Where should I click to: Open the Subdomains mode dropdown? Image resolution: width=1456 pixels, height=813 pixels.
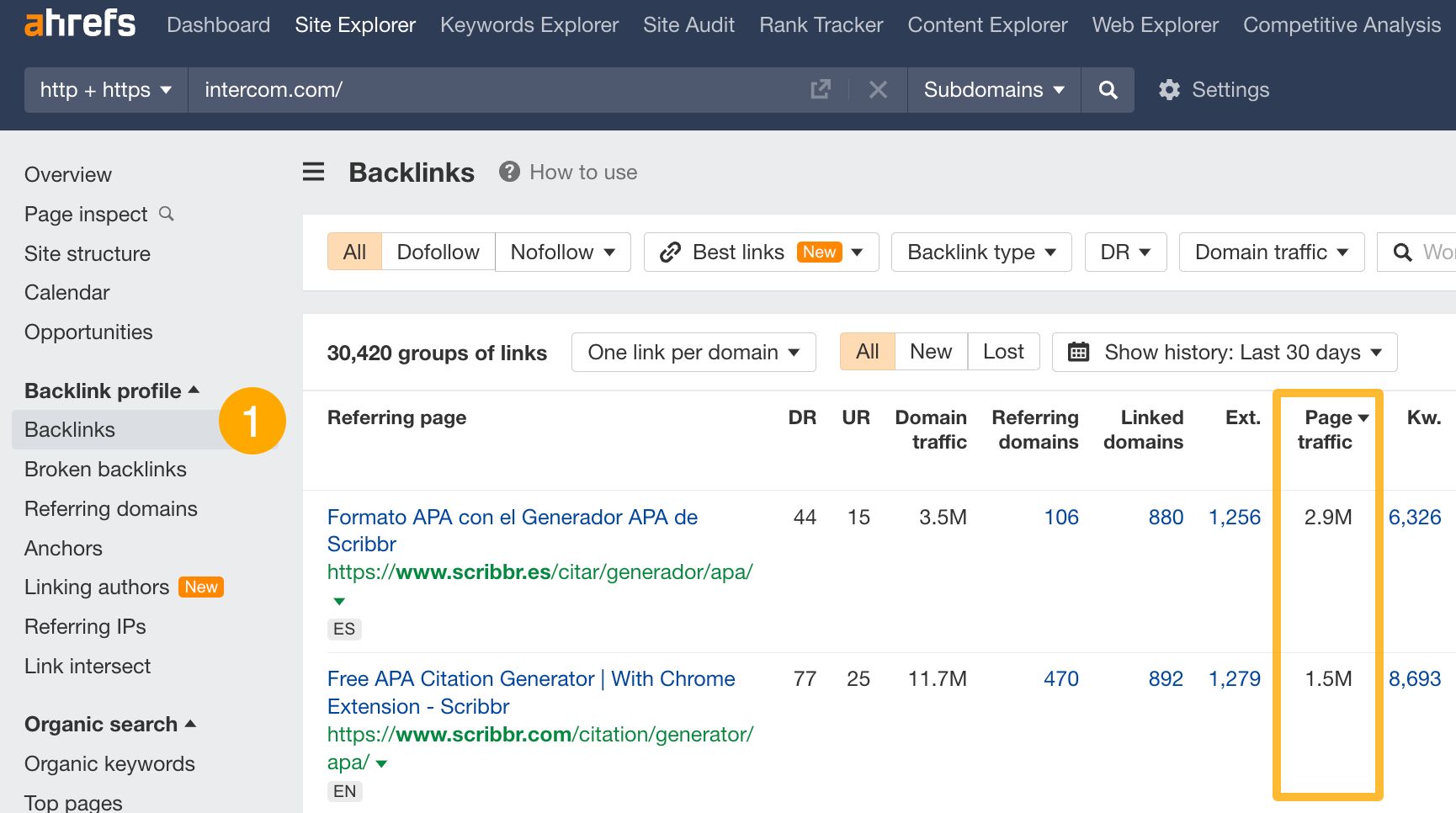tap(993, 90)
